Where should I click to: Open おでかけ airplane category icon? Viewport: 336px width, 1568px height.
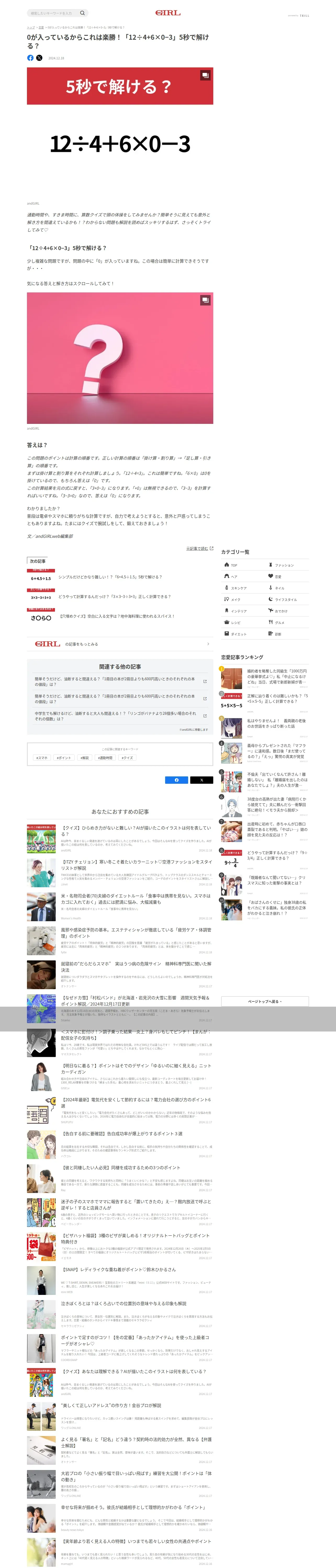pos(271,610)
